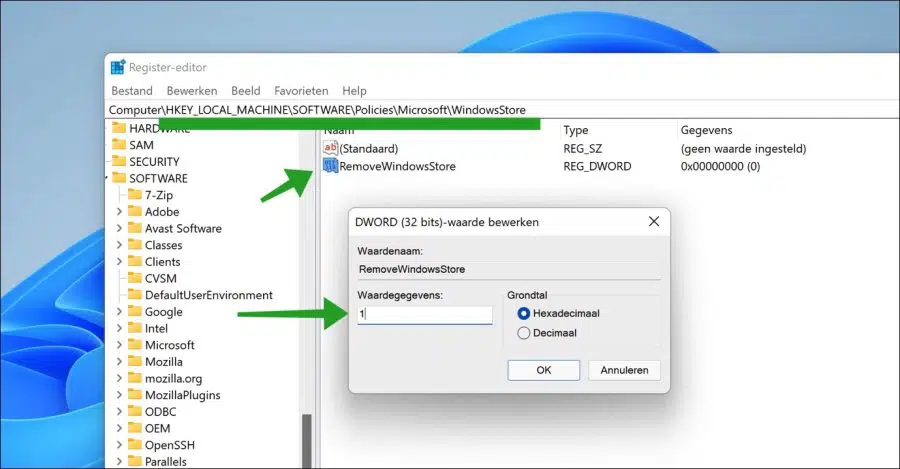Click the Clients folder icon
The image size is (900, 469).
135,261
